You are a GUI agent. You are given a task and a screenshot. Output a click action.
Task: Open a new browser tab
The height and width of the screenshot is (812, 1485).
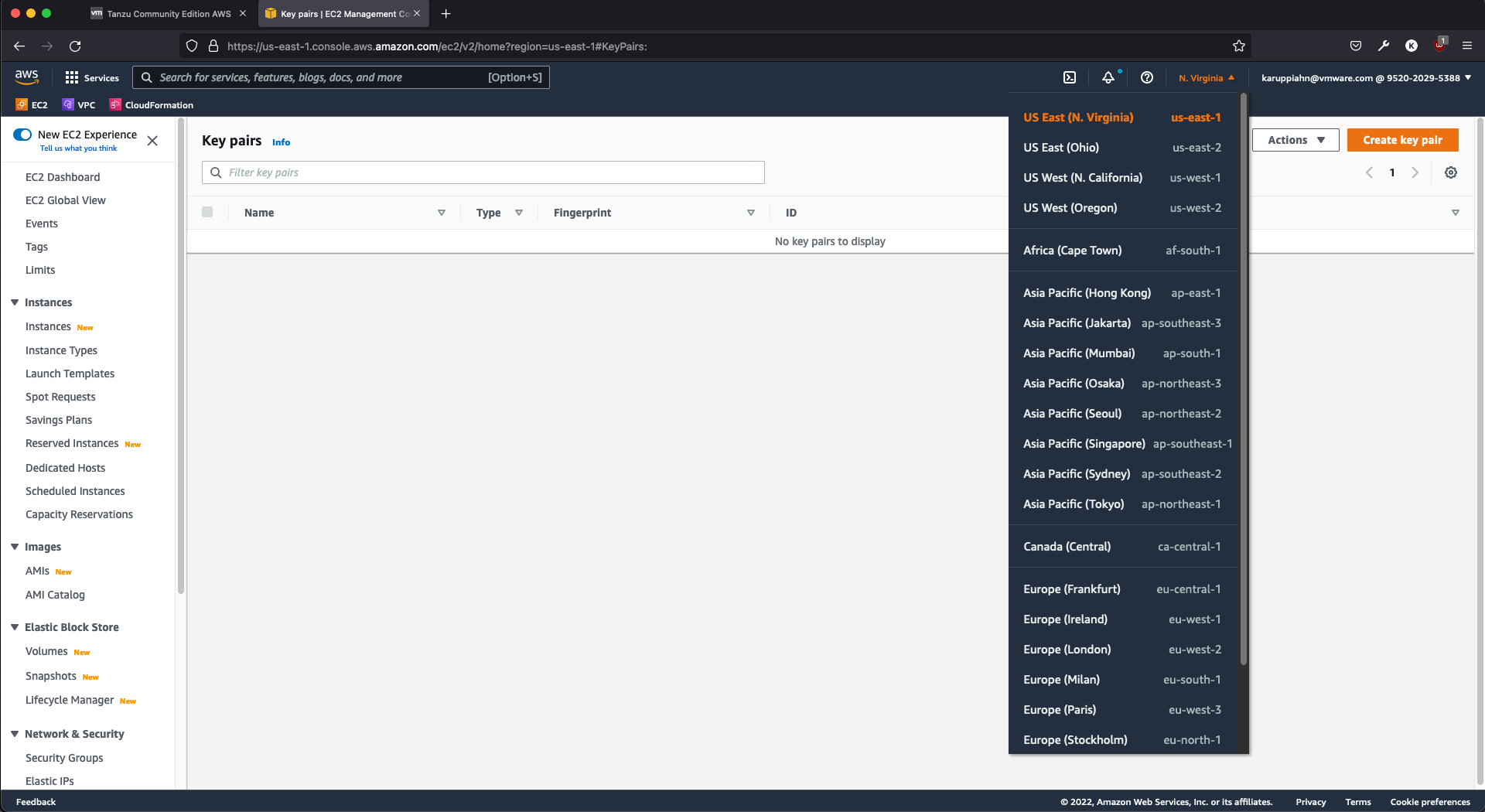[x=445, y=14]
